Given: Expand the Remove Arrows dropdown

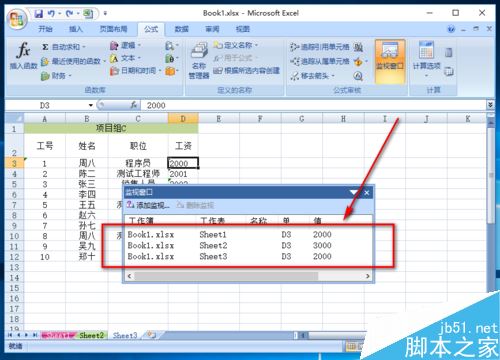Looking at the screenshot, I should pyautogui.click(x=333, y=76).
